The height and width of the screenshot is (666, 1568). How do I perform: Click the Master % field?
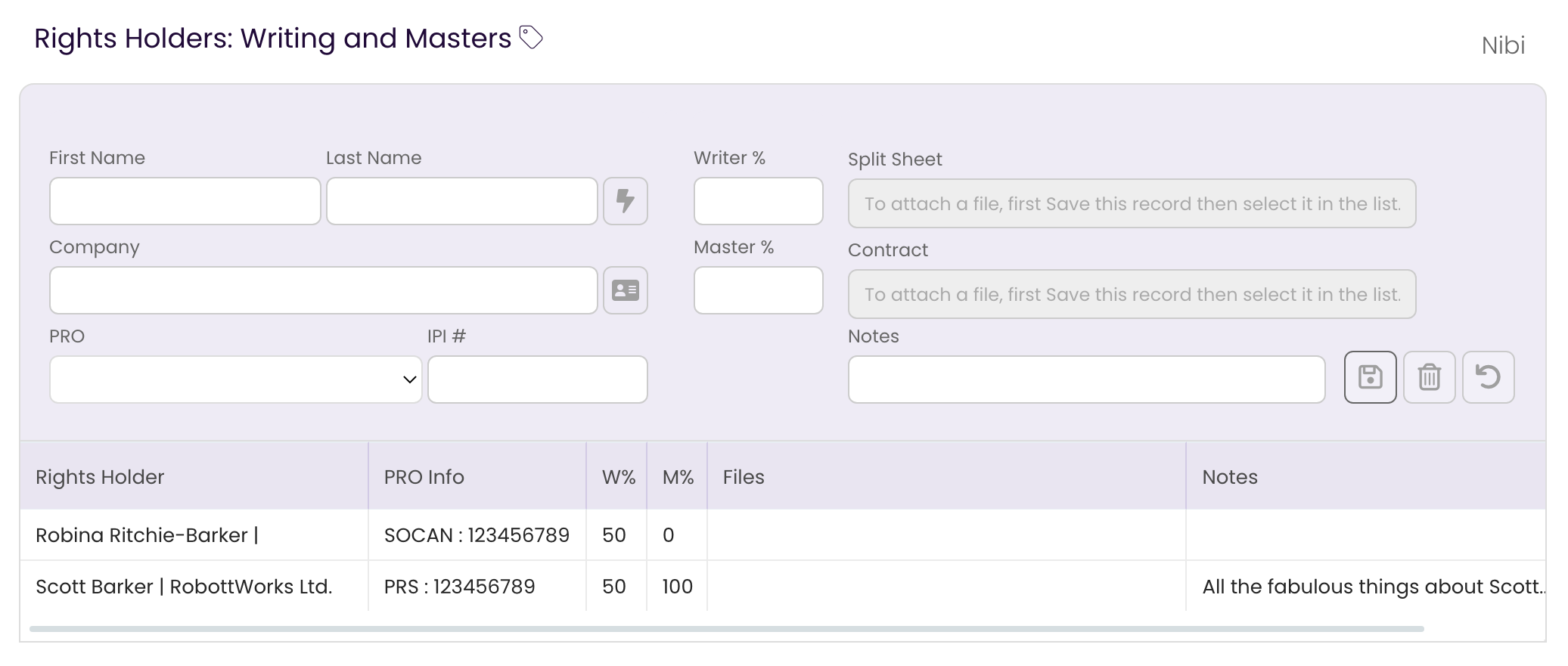(x=759, y=290)
